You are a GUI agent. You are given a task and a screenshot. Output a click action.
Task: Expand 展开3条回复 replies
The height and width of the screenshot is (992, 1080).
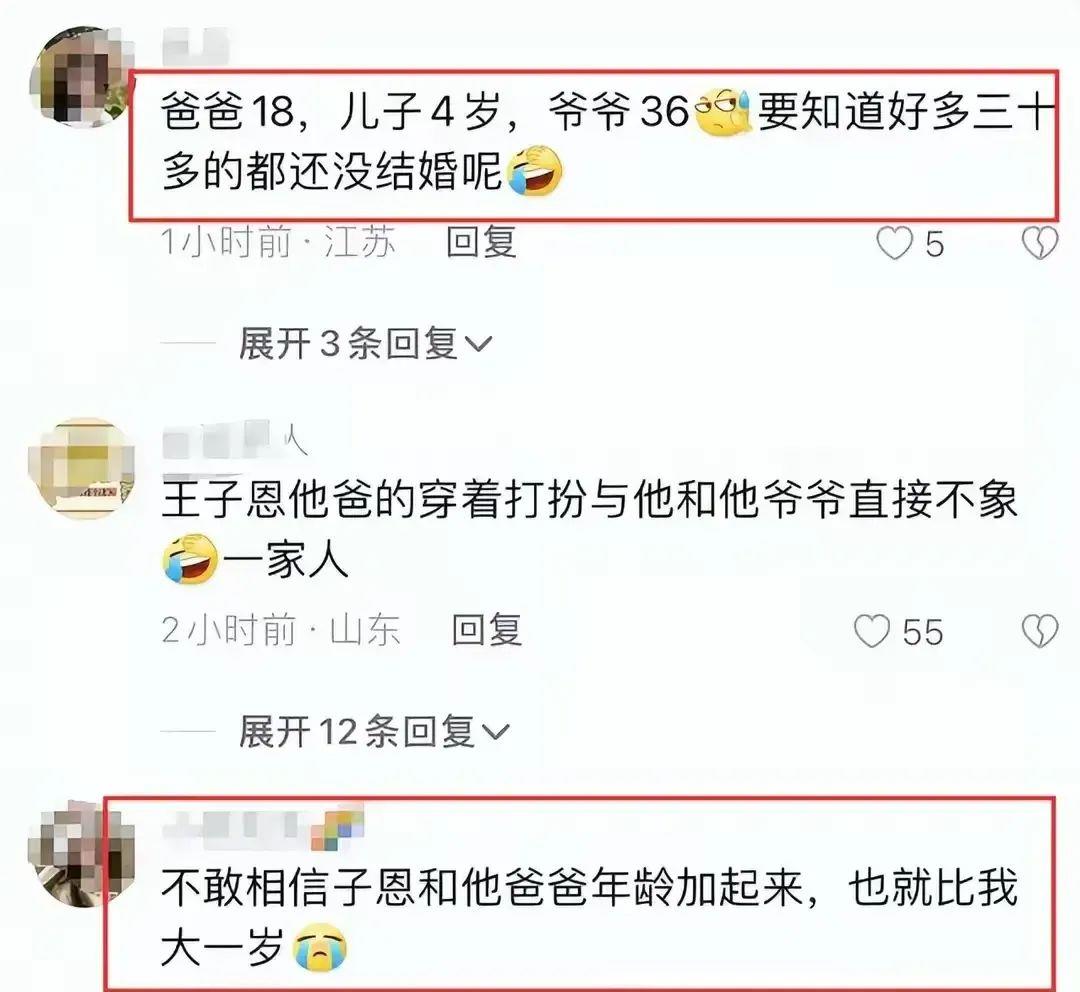(365, 343)
